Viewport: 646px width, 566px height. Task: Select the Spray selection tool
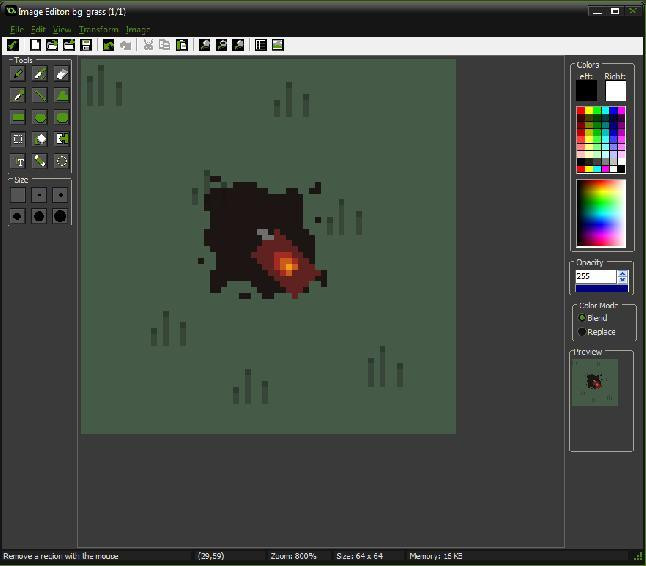pos(61,139)
